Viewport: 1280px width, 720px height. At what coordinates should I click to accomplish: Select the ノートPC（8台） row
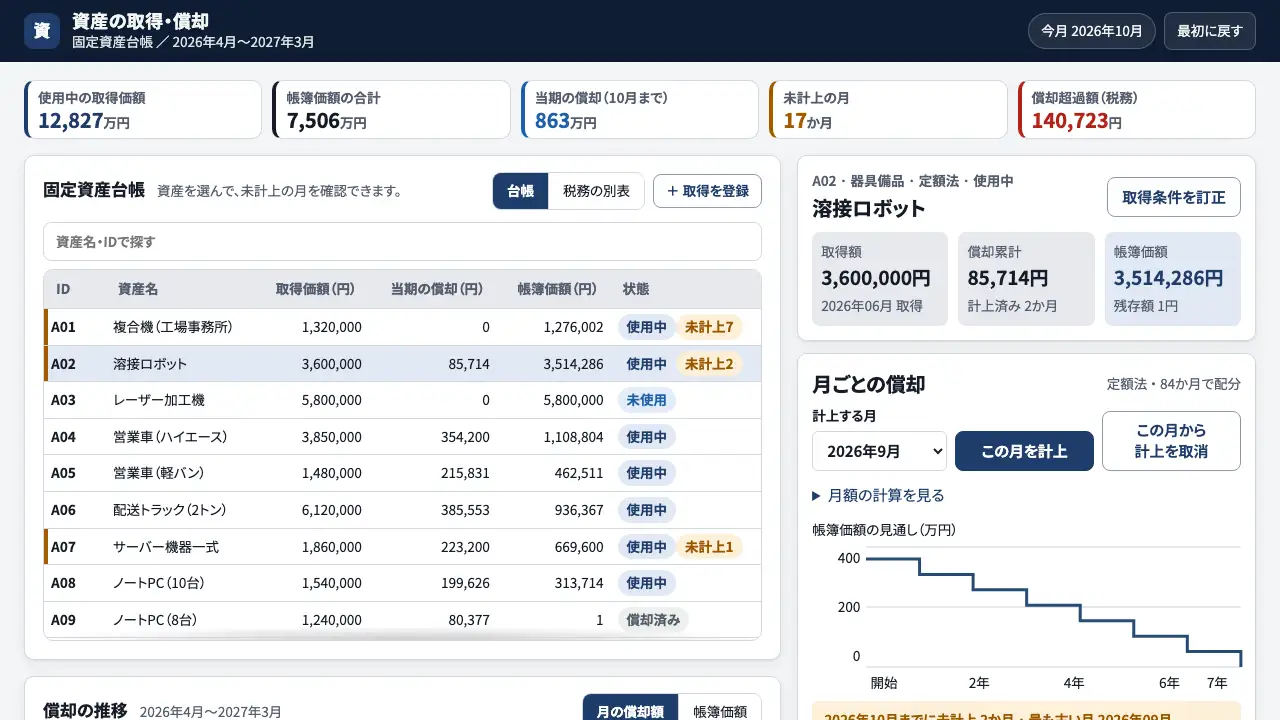pyautogui.click(x=402, y=620)
